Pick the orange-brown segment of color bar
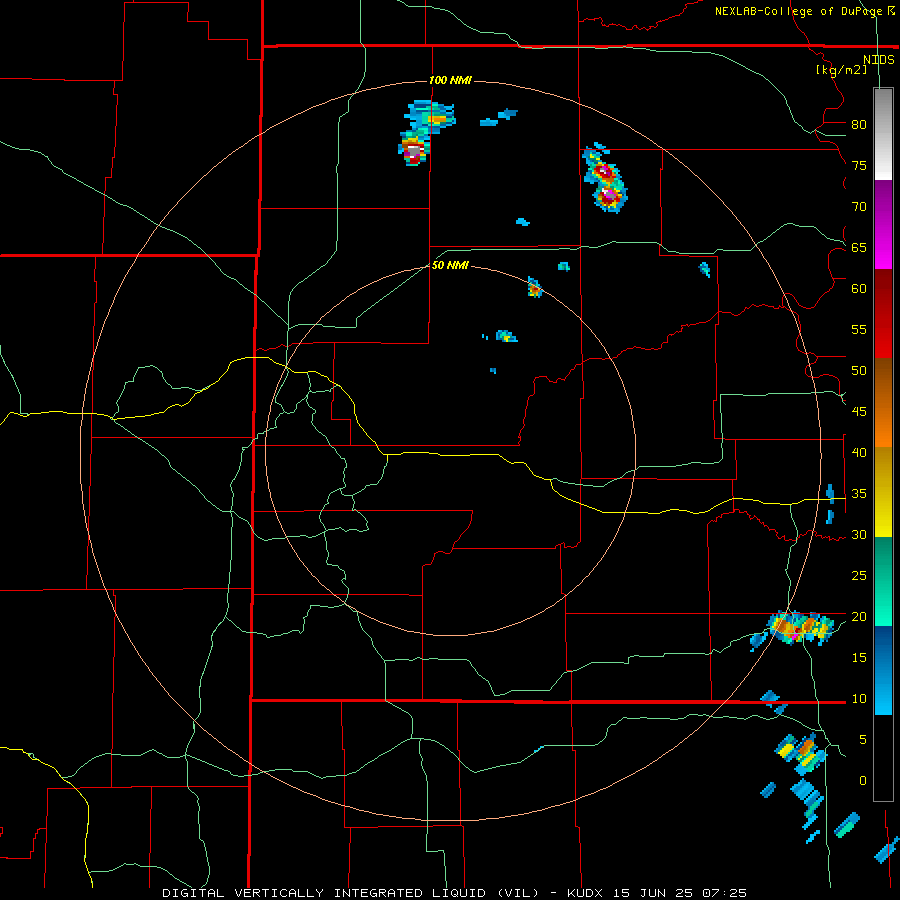Screen dimensions: 900x900 pyautogui.click(x=883, y=402)
